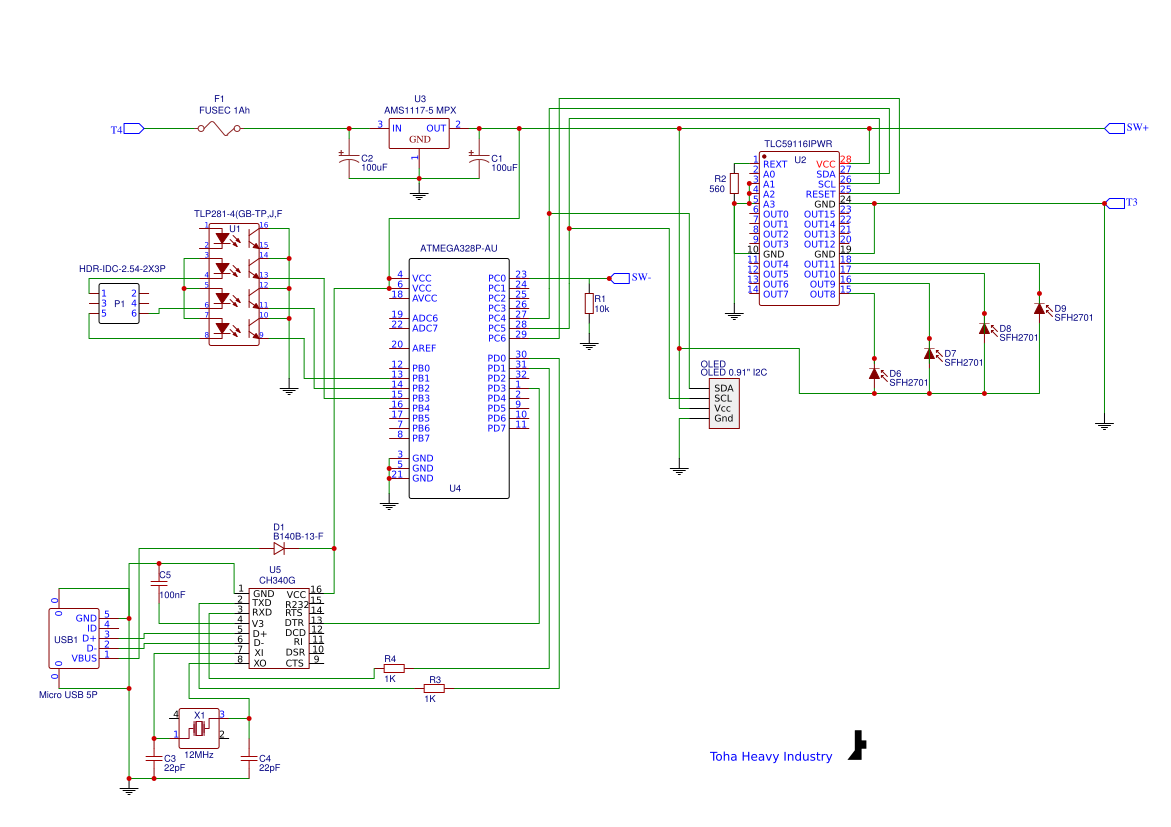This screenshot has height=827, width=1171.
Task: Click the X1 12MHz crystal symbol
Action: pyautogui.click(x=199, y=727)
